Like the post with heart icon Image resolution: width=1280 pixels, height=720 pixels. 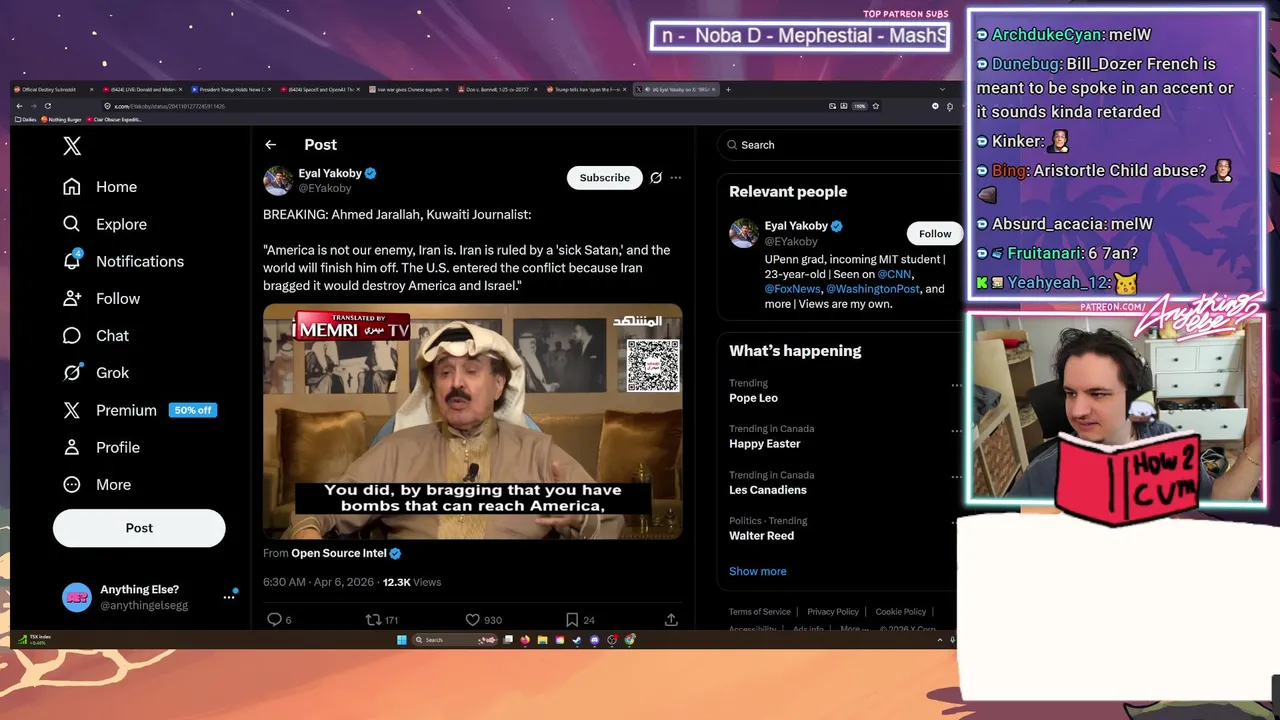click(472, 620)
